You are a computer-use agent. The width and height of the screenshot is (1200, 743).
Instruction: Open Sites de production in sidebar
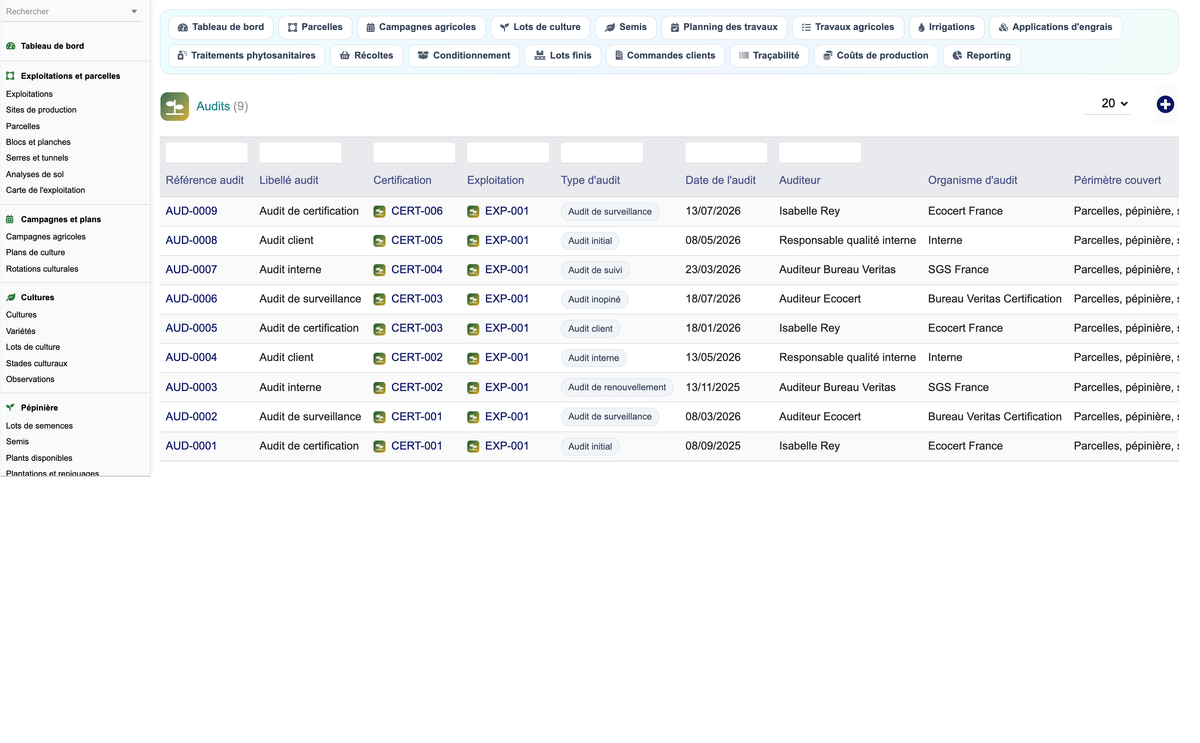(41, 110)
